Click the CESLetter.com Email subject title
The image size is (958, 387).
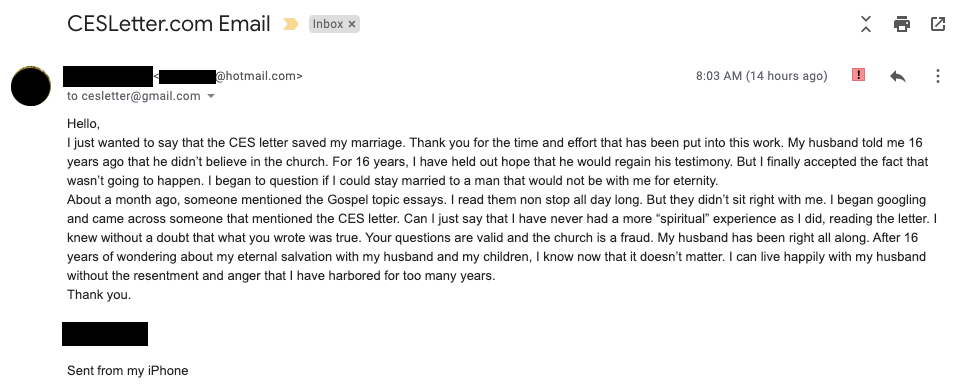click(169, 24)
